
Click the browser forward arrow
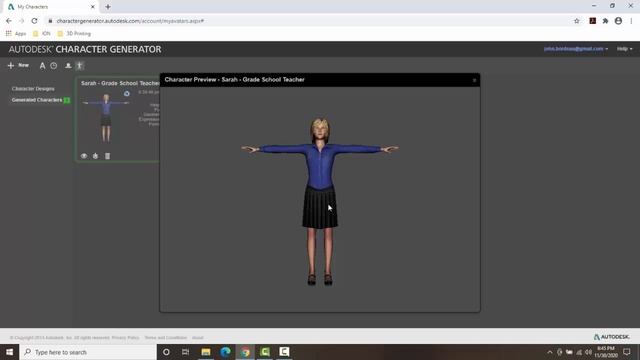click(x=22, y=21)
